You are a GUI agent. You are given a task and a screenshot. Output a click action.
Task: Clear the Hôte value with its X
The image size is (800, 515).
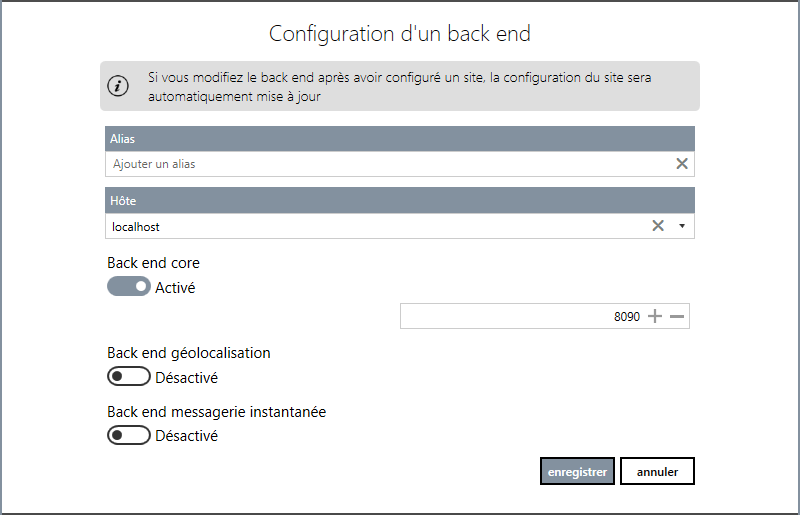658,226
